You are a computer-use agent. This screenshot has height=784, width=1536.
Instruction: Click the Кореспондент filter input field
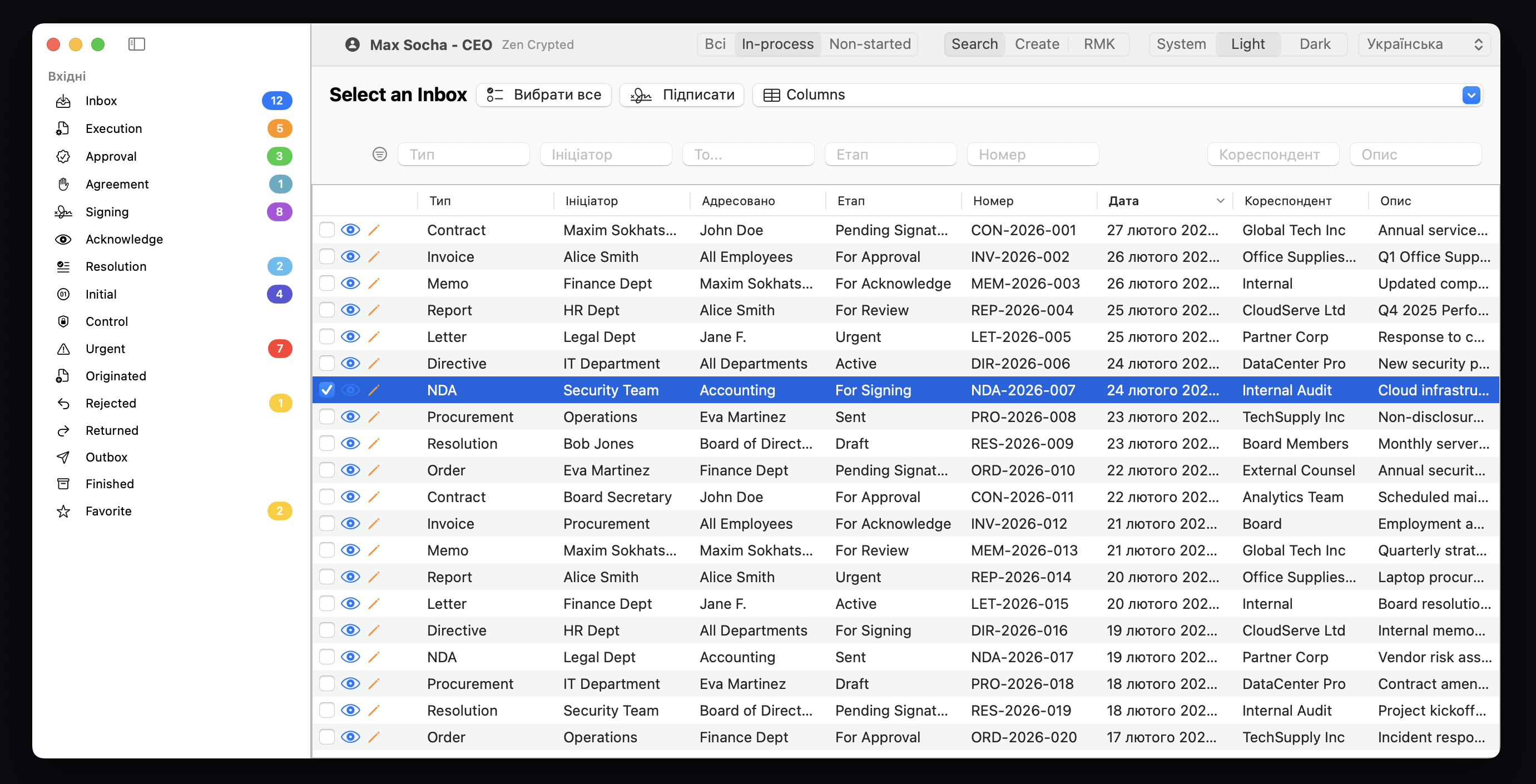point(1273,155)
